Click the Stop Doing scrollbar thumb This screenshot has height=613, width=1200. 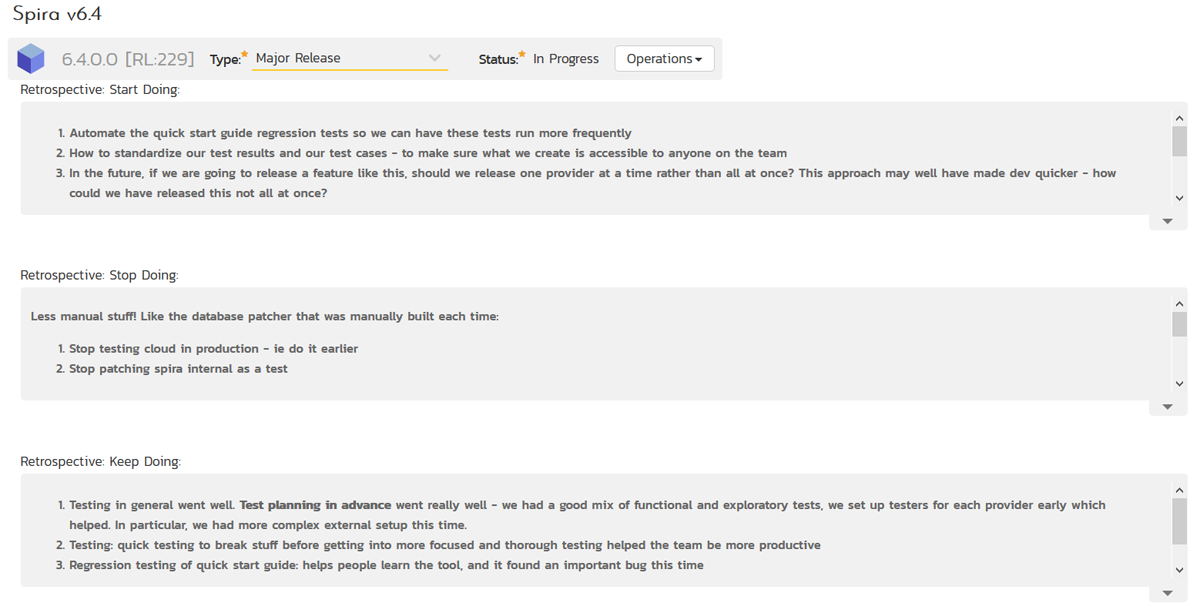point(1180,324)
